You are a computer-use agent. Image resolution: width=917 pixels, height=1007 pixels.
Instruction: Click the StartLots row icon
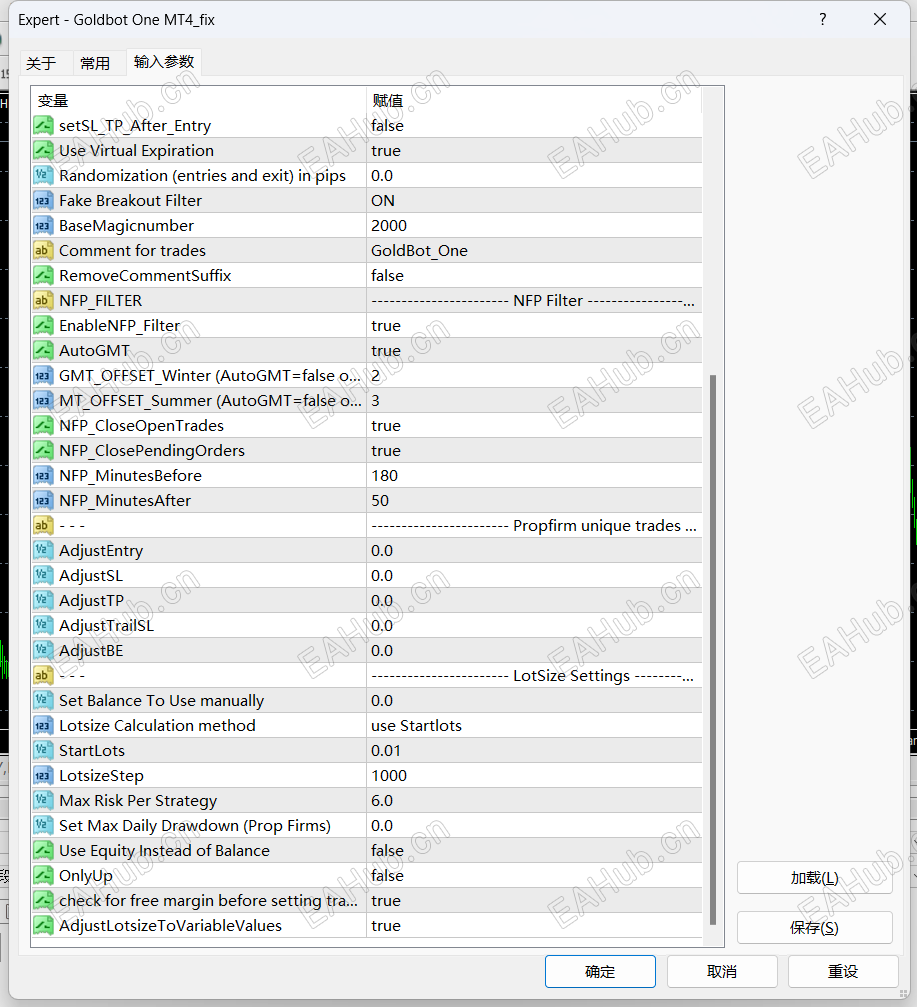pos(43,751)
